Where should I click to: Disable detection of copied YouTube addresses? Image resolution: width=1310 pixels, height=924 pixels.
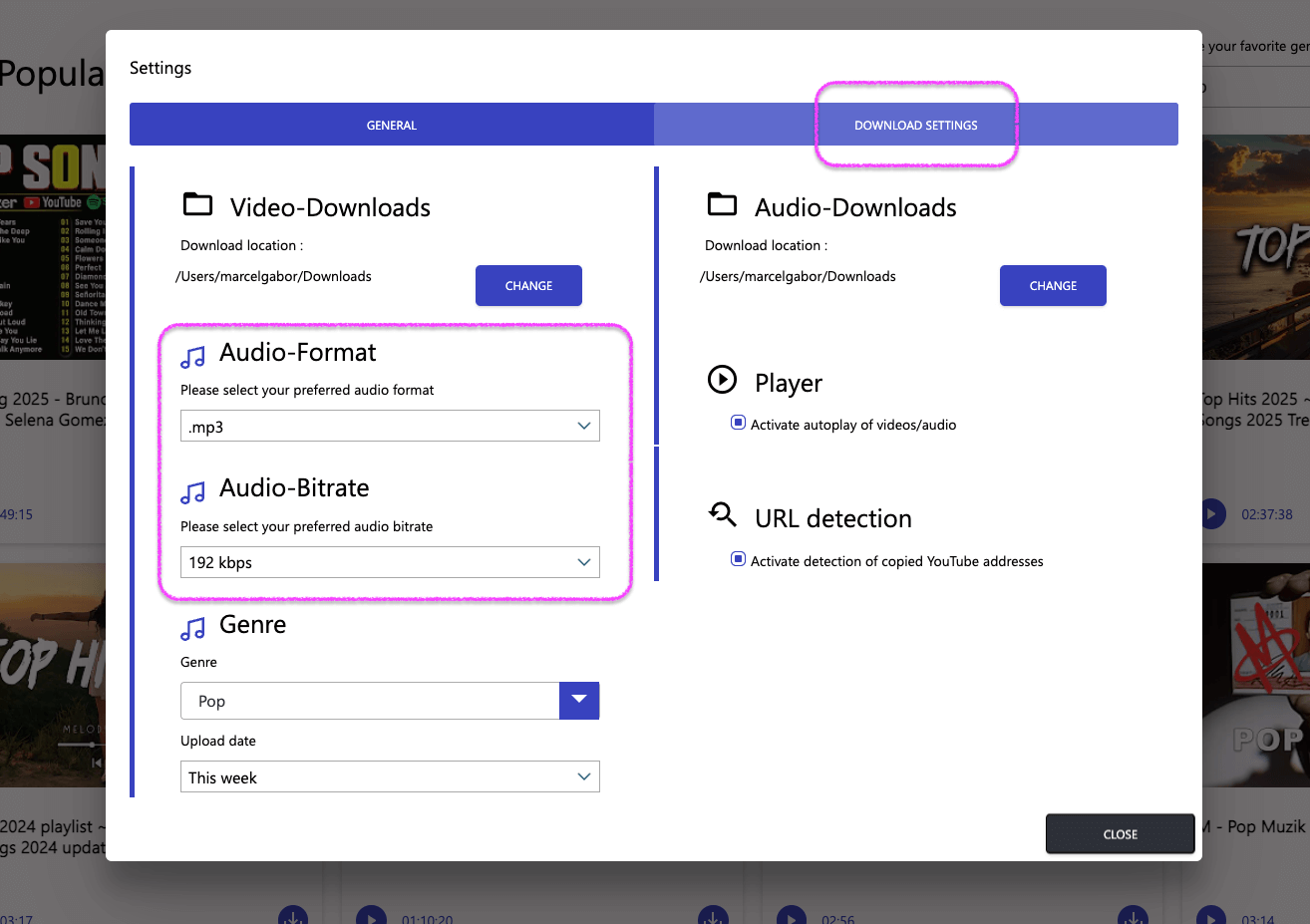coord(737,559)
